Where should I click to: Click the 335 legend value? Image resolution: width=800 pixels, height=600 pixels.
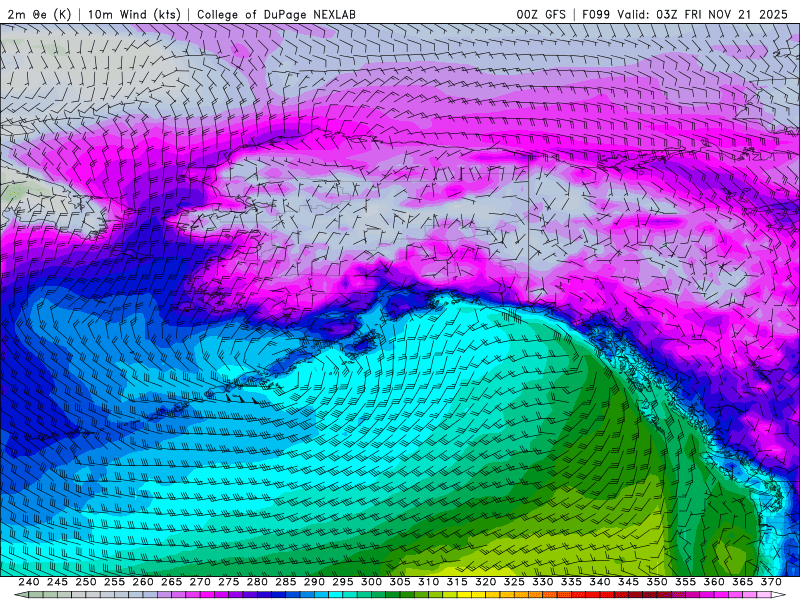pos(571,582)
